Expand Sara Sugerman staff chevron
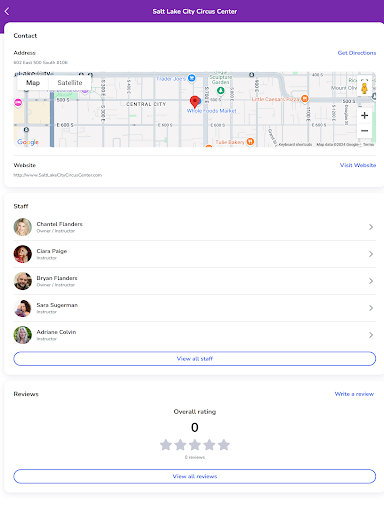384x512 pixels. 371,308
